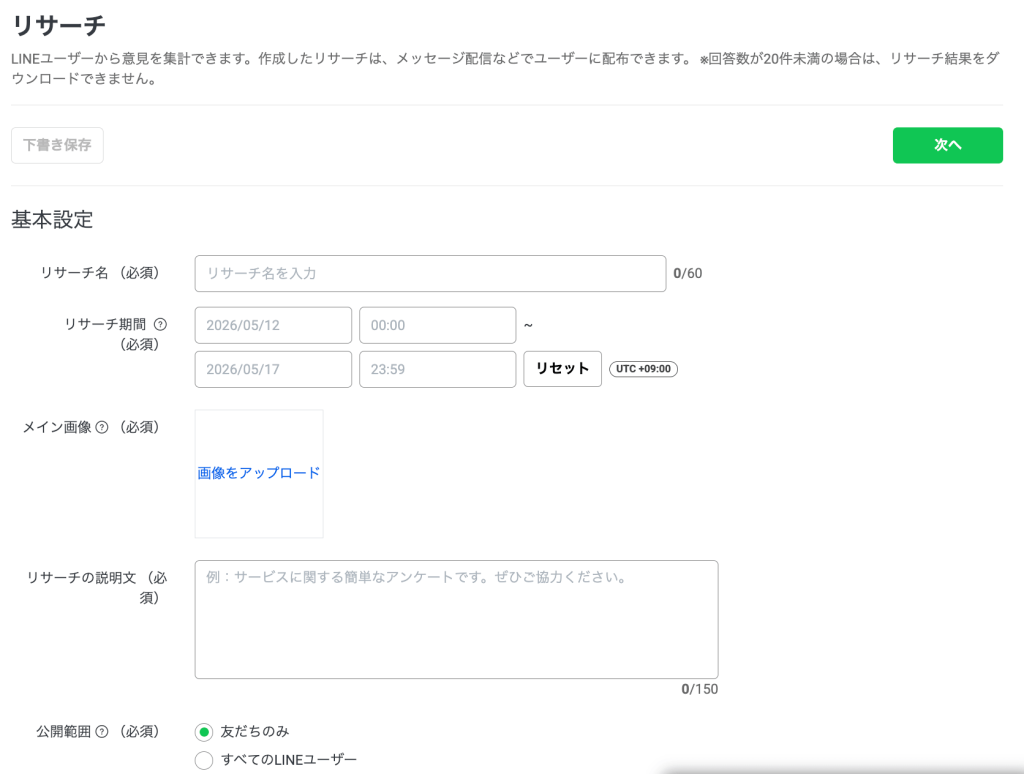1024x774 pixels.
Task: Click the help icon beside メイン画像
Action: point(102,427)
